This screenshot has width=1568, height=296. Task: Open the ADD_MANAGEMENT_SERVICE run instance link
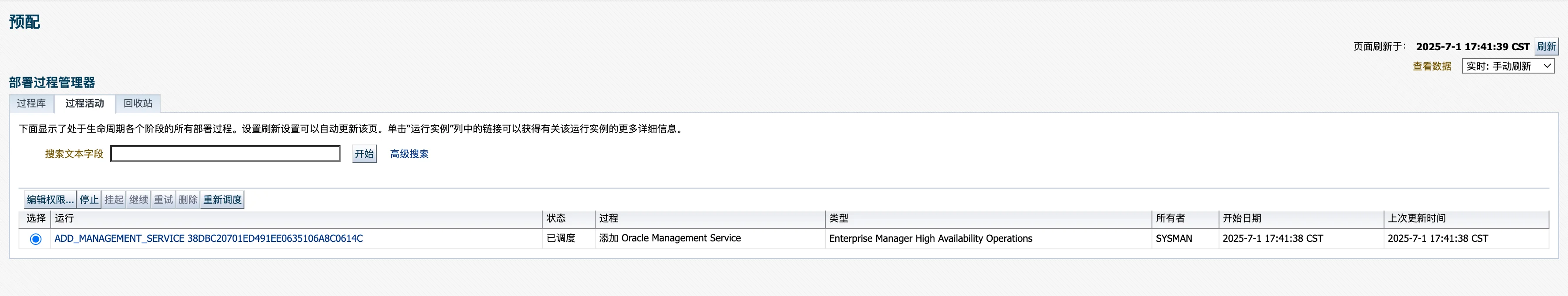coord(208,239)
